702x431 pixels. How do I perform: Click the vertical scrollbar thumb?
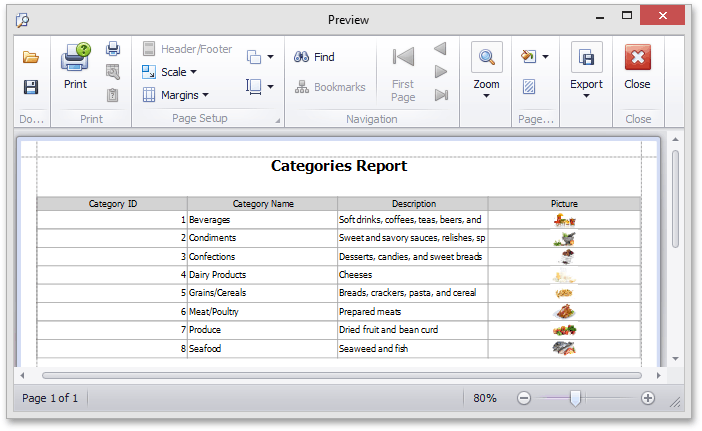676,199
